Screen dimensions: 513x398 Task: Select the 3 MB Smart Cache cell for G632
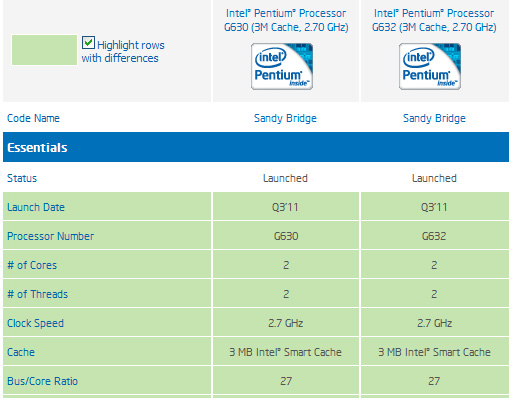point(434,352)
